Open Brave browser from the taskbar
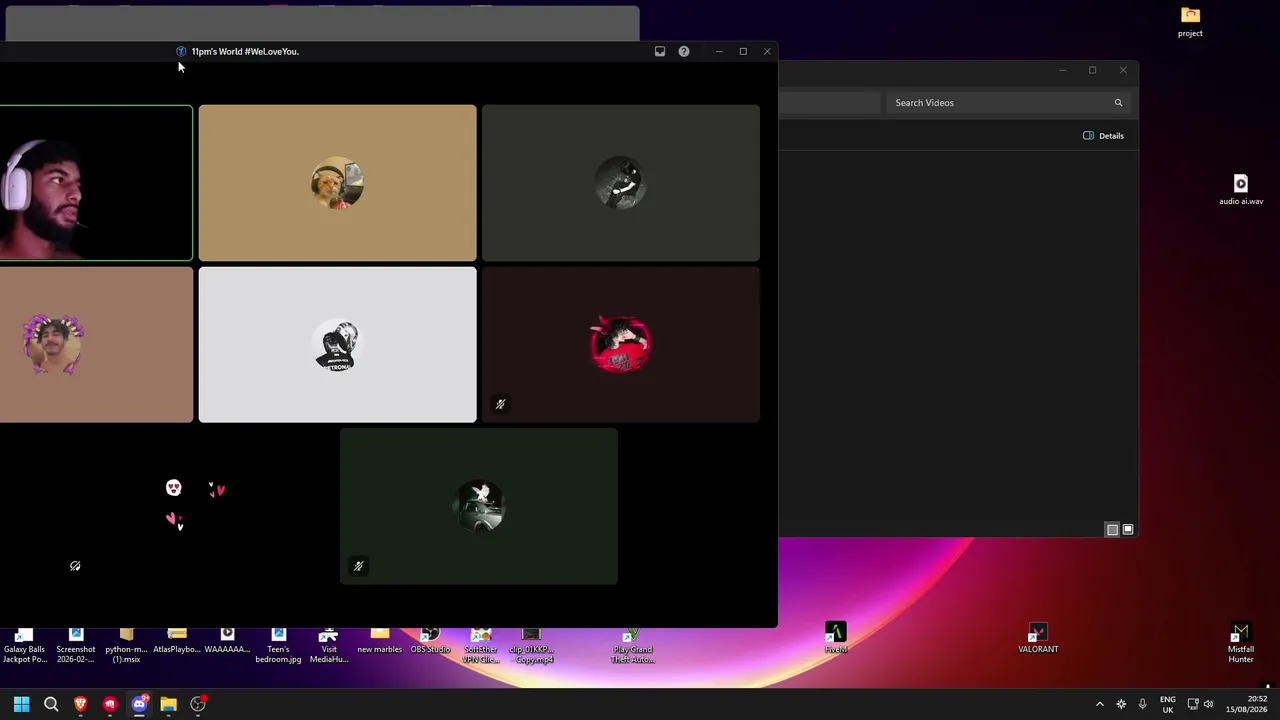This screenshot has height=720, width=1280. tap(81, 704)
